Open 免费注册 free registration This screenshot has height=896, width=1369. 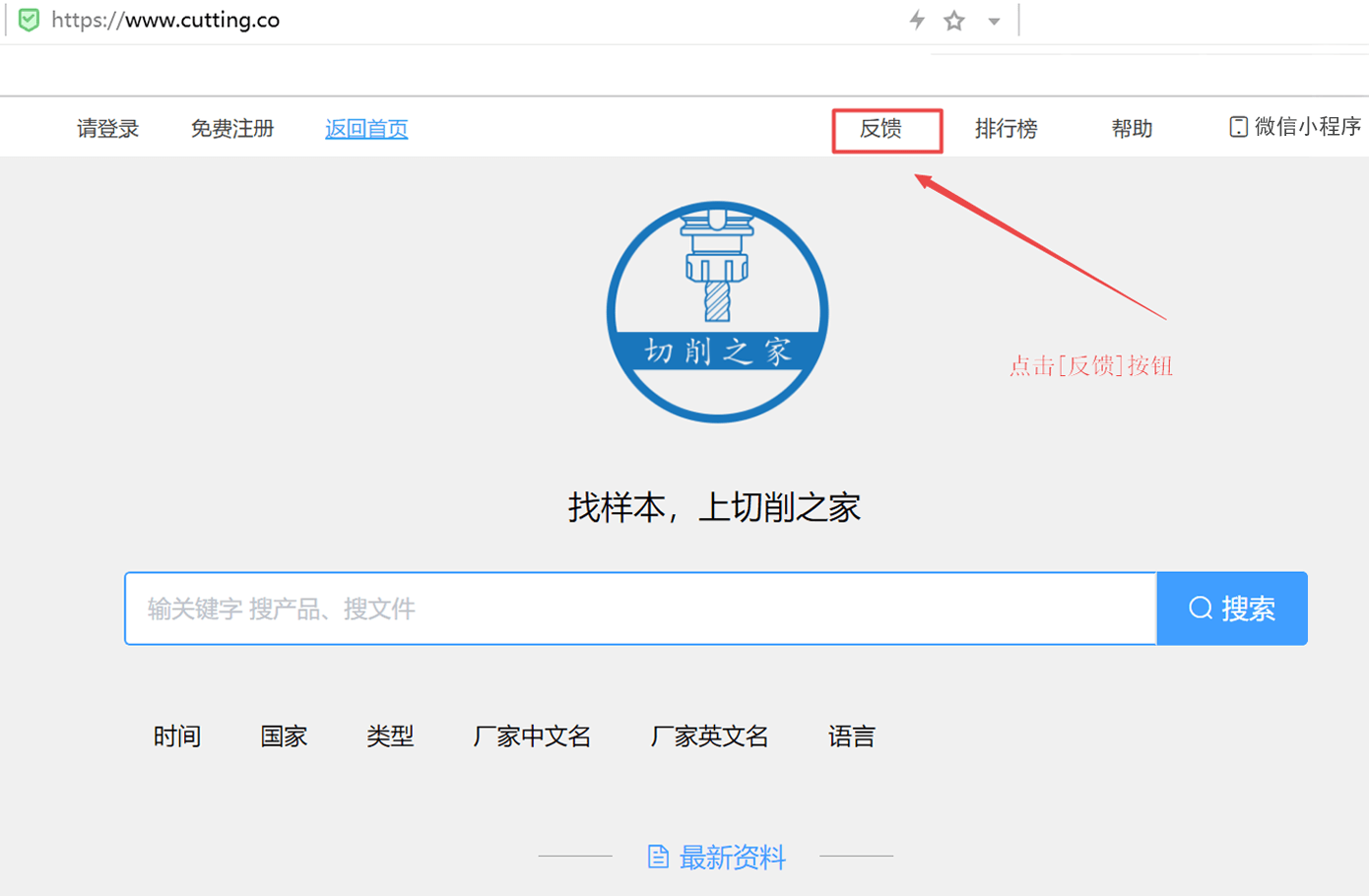click(x=232, y=128)
